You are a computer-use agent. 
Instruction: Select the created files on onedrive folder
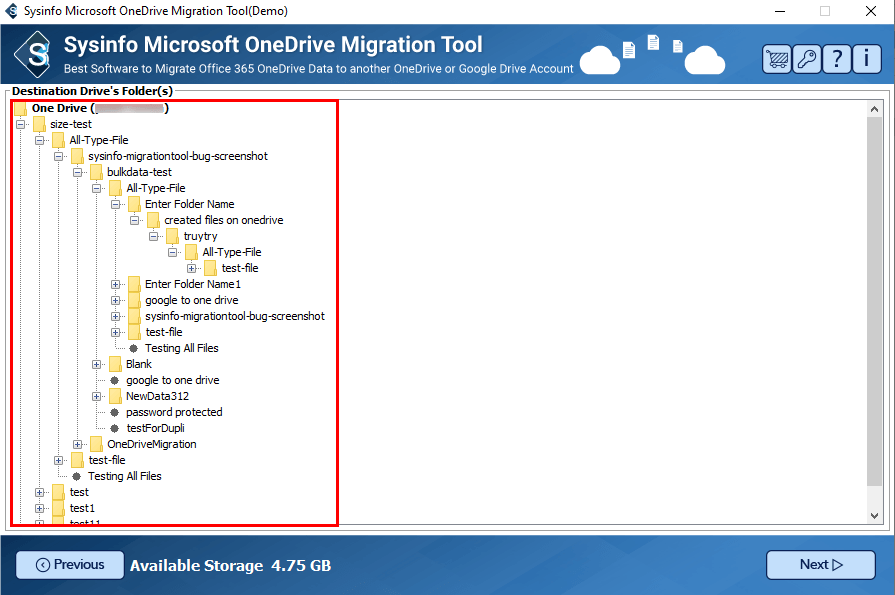point(224,220)
